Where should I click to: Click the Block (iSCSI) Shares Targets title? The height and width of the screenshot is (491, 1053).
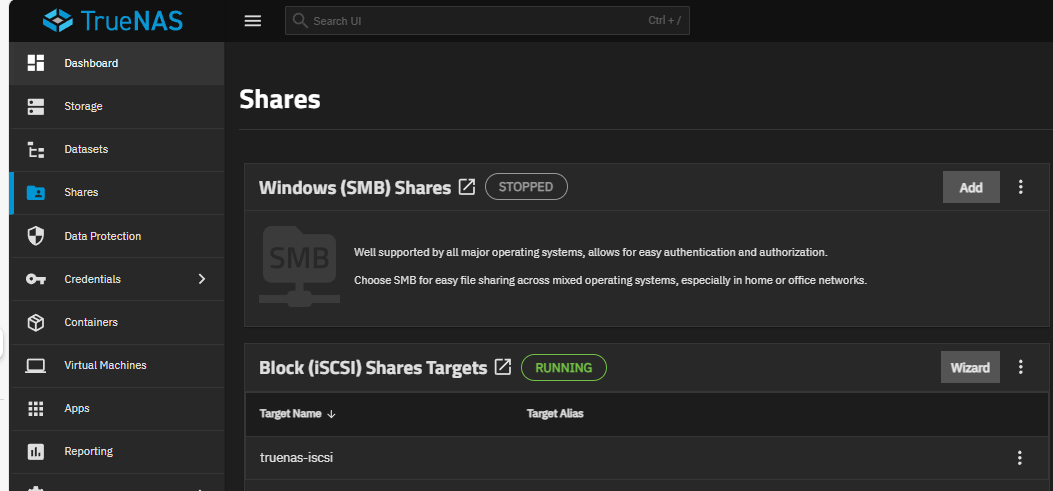point(373,367)
